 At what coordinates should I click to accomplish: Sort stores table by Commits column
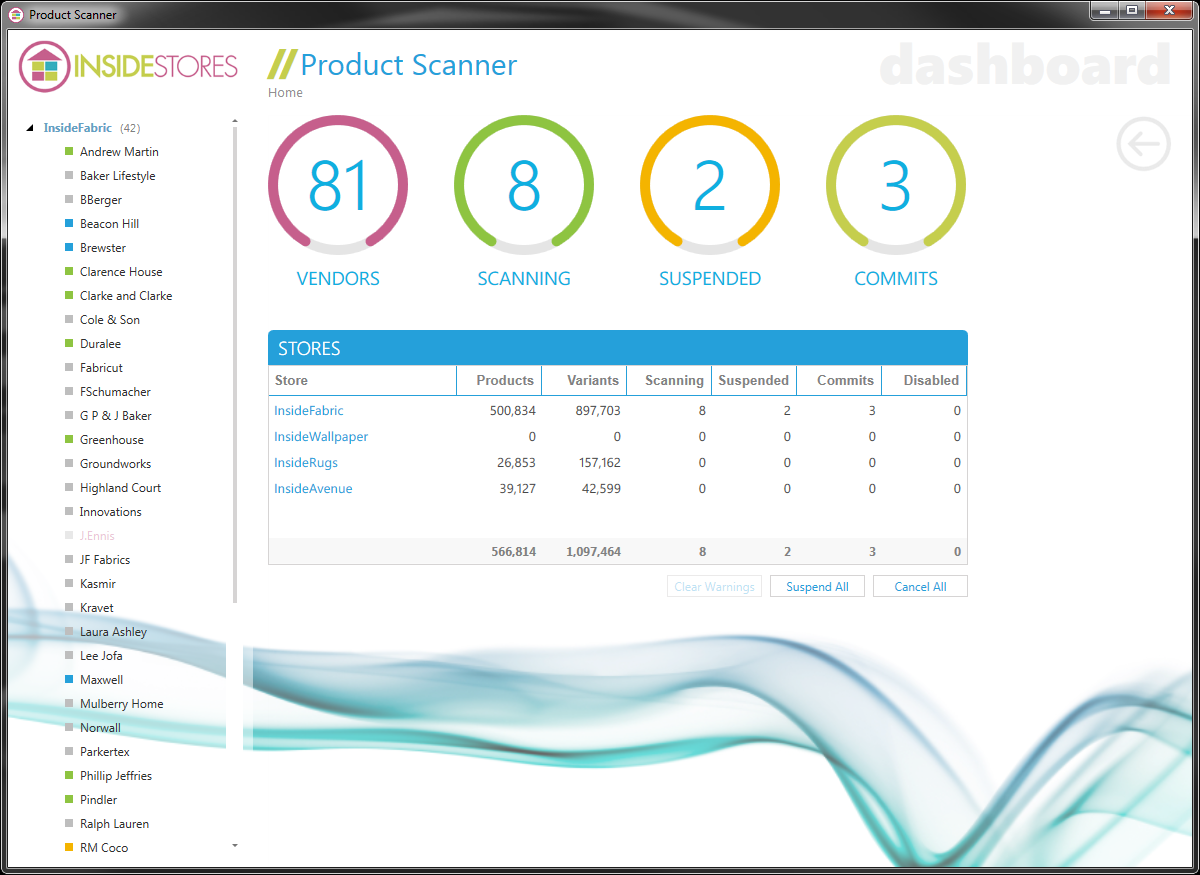839,380
